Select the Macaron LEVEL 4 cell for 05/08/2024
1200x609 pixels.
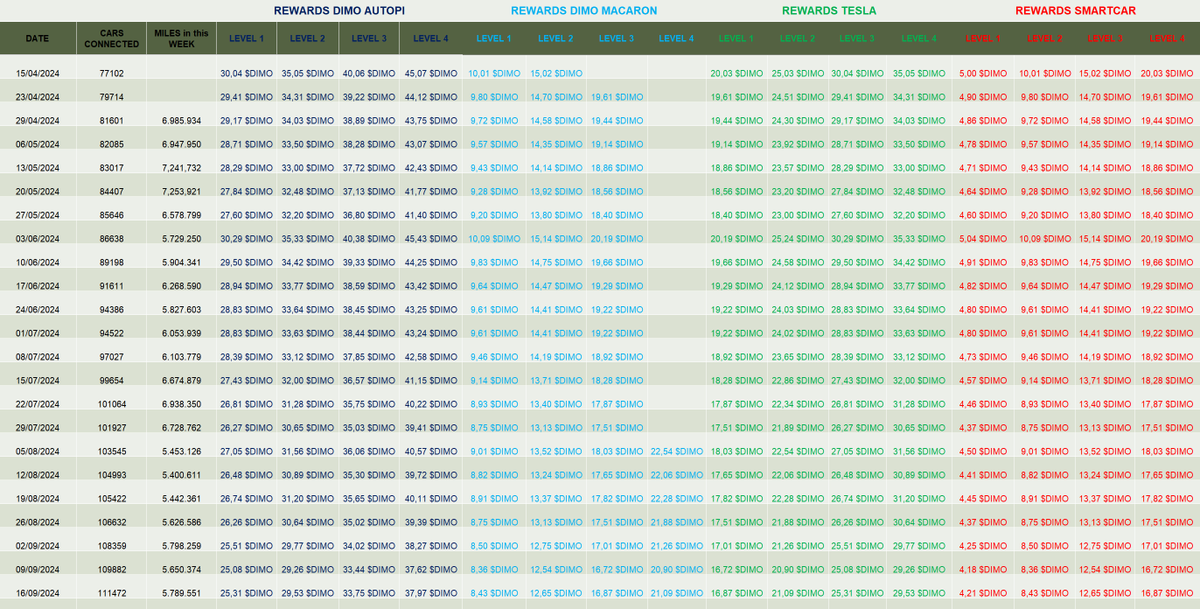pyautogui.click(x=677, y=451)
